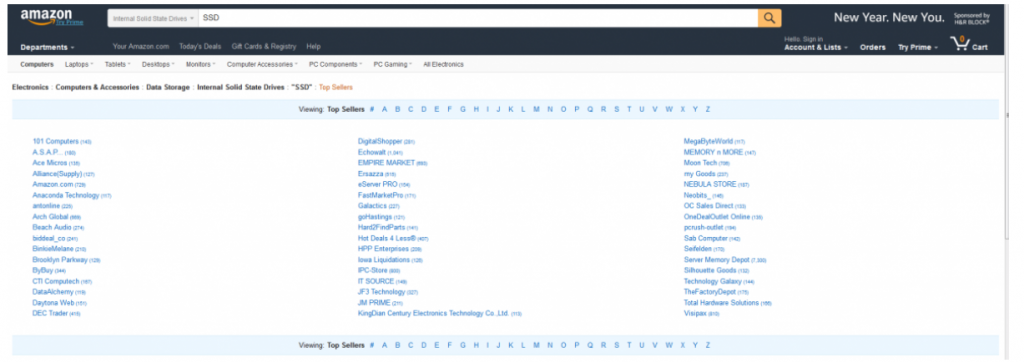Open seller Amazon.com
Screen dimensions: 1024x363
point(53,184)
